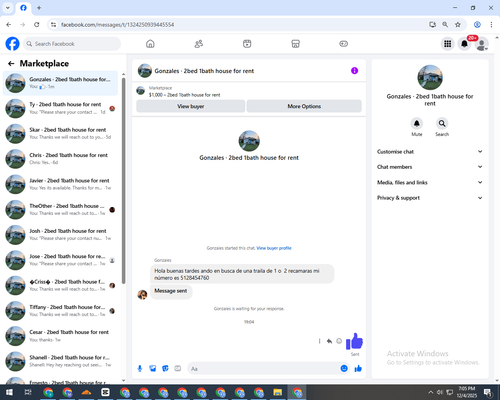Screen dimensions: 500x400
Task: Open the notifications bell
Action: [464, 44]
